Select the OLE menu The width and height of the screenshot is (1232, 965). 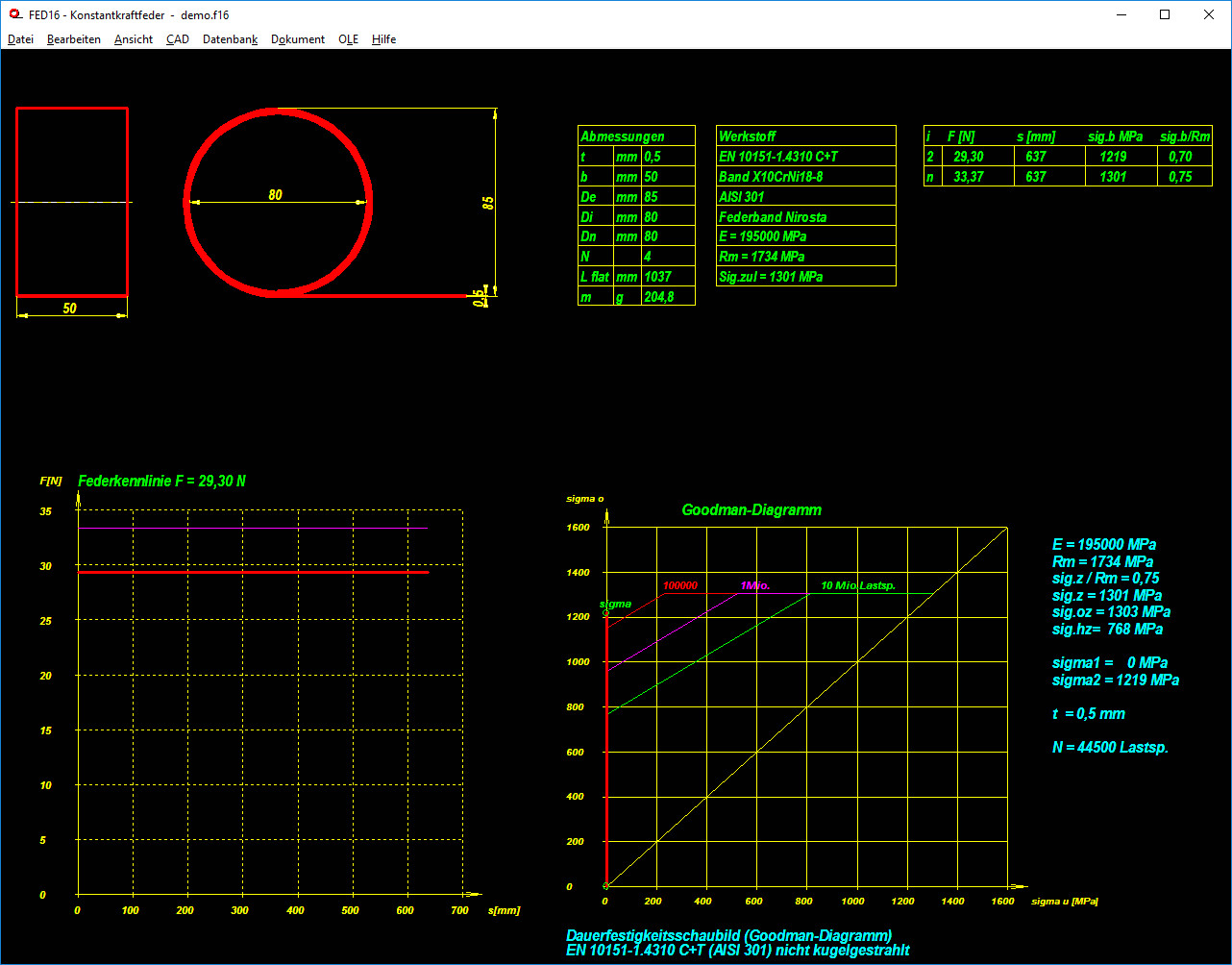click(348, 39)
